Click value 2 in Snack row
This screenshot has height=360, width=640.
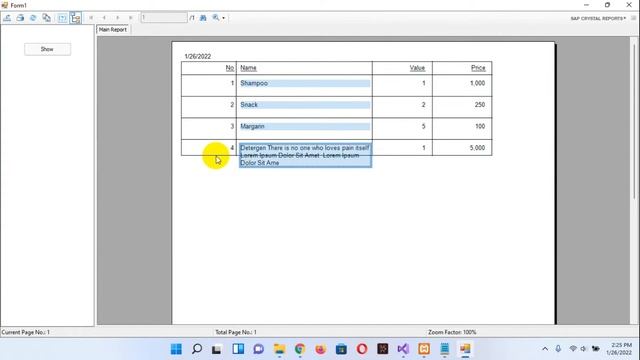point(423,105)
